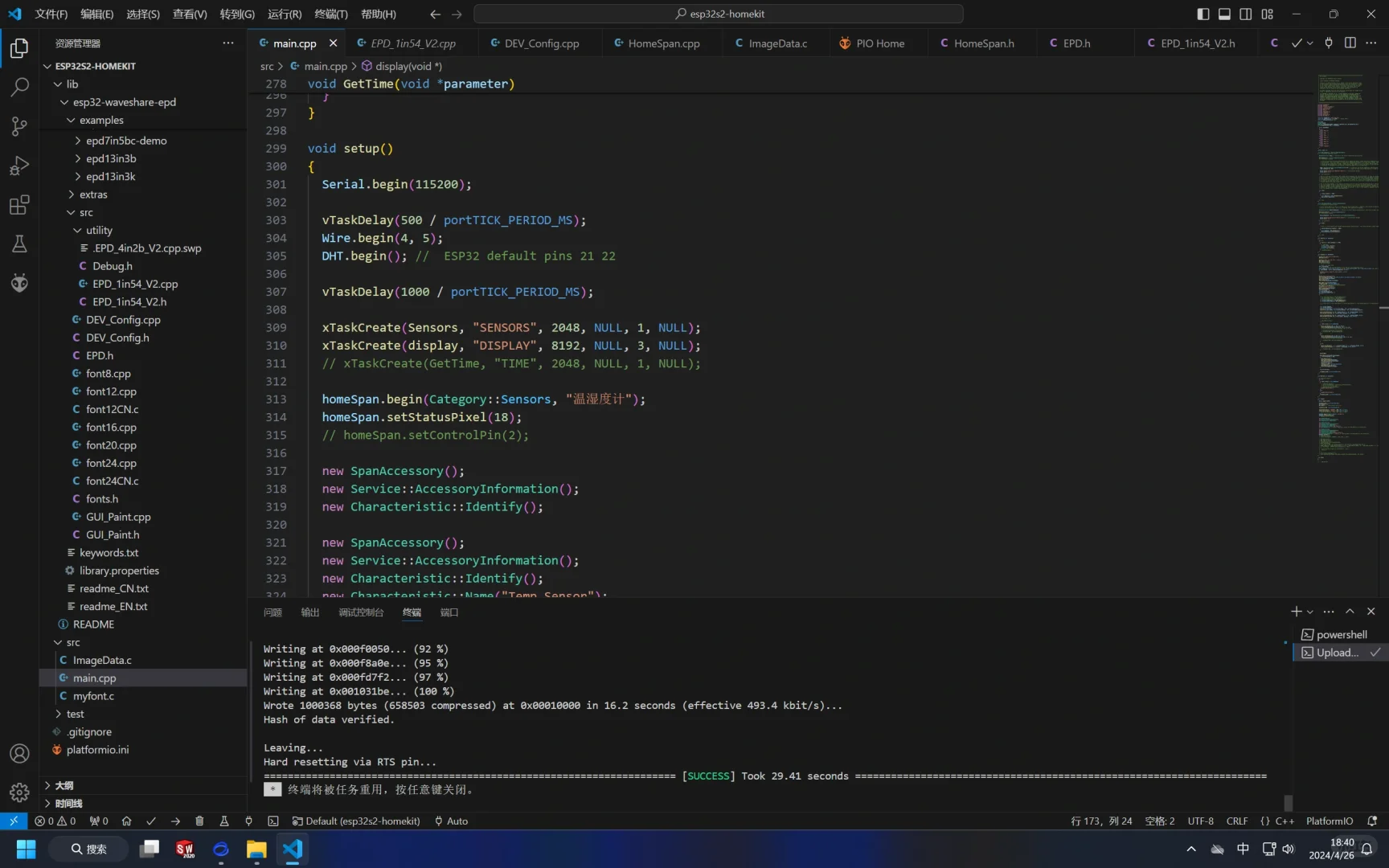Click the line and column indicator 行 173
1389x868 pixels.
point(1101,821)
